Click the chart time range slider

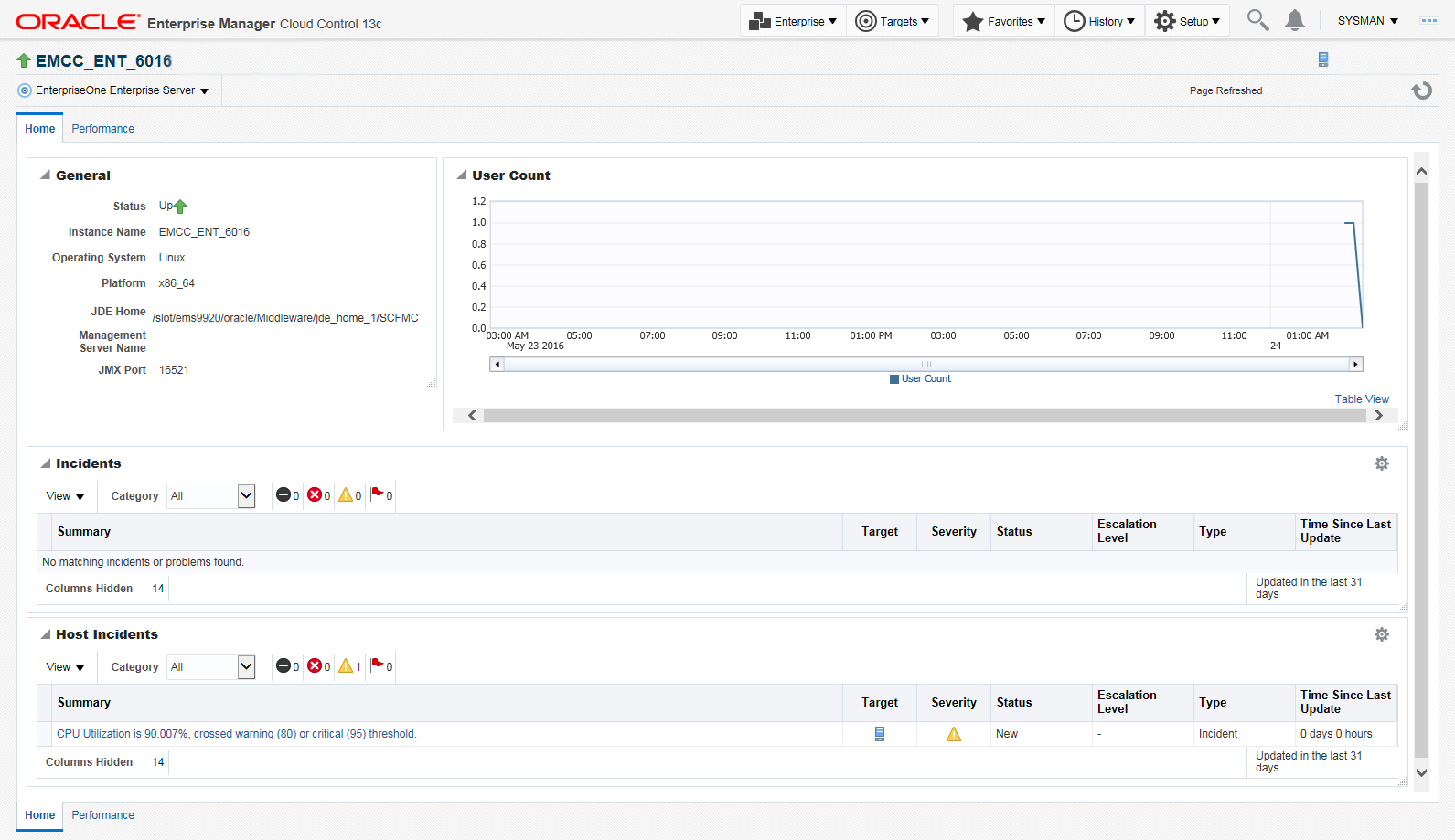(x=925, y=365)
